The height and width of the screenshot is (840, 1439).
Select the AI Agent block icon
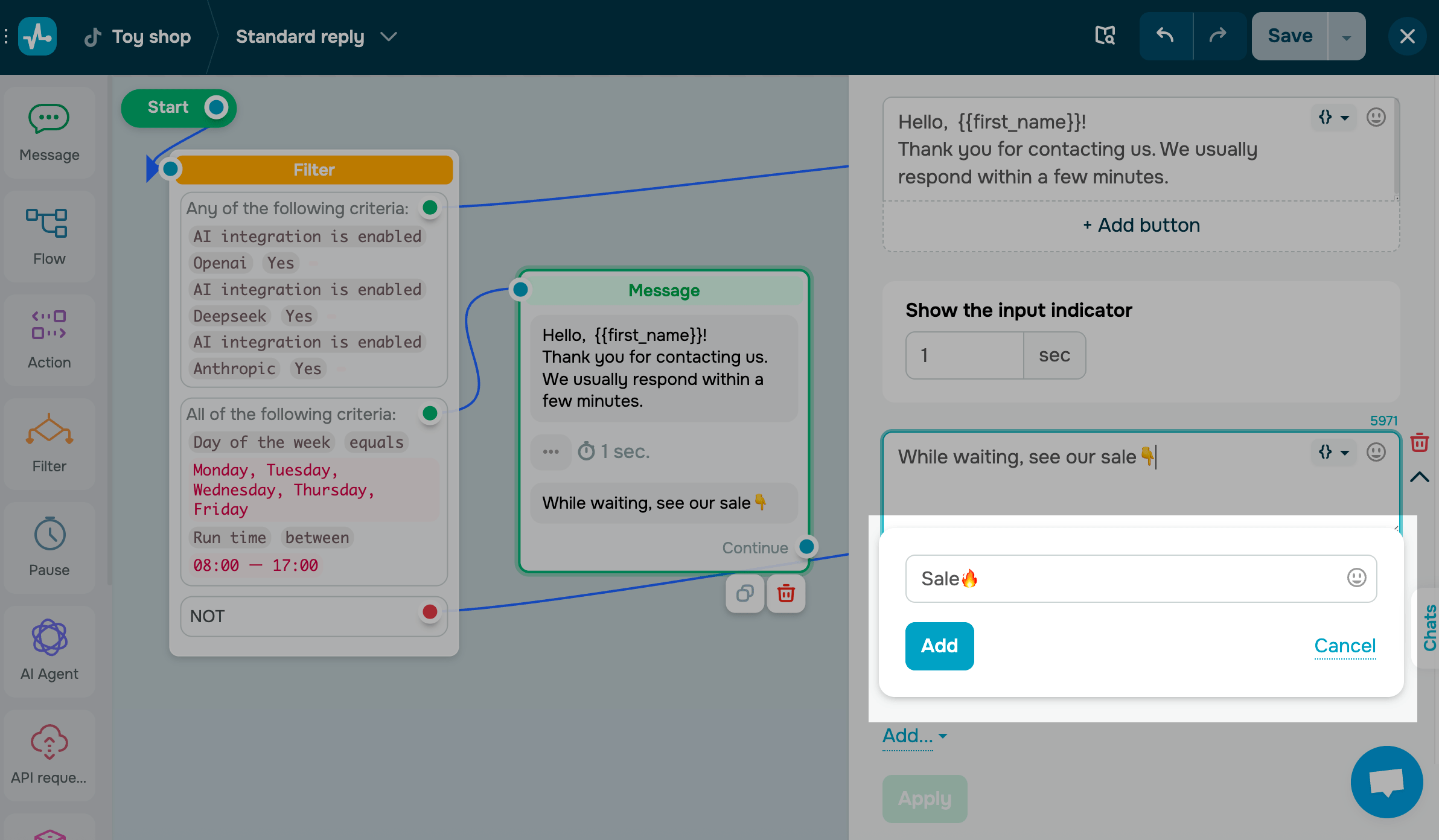[49, 637]
